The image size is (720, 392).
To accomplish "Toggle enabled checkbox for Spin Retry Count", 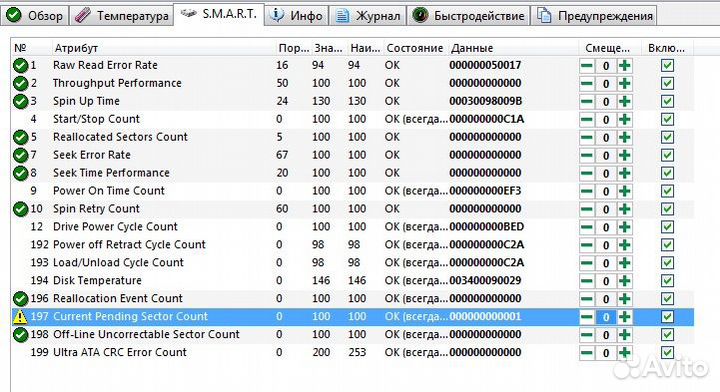I will (x=667, y=209).
